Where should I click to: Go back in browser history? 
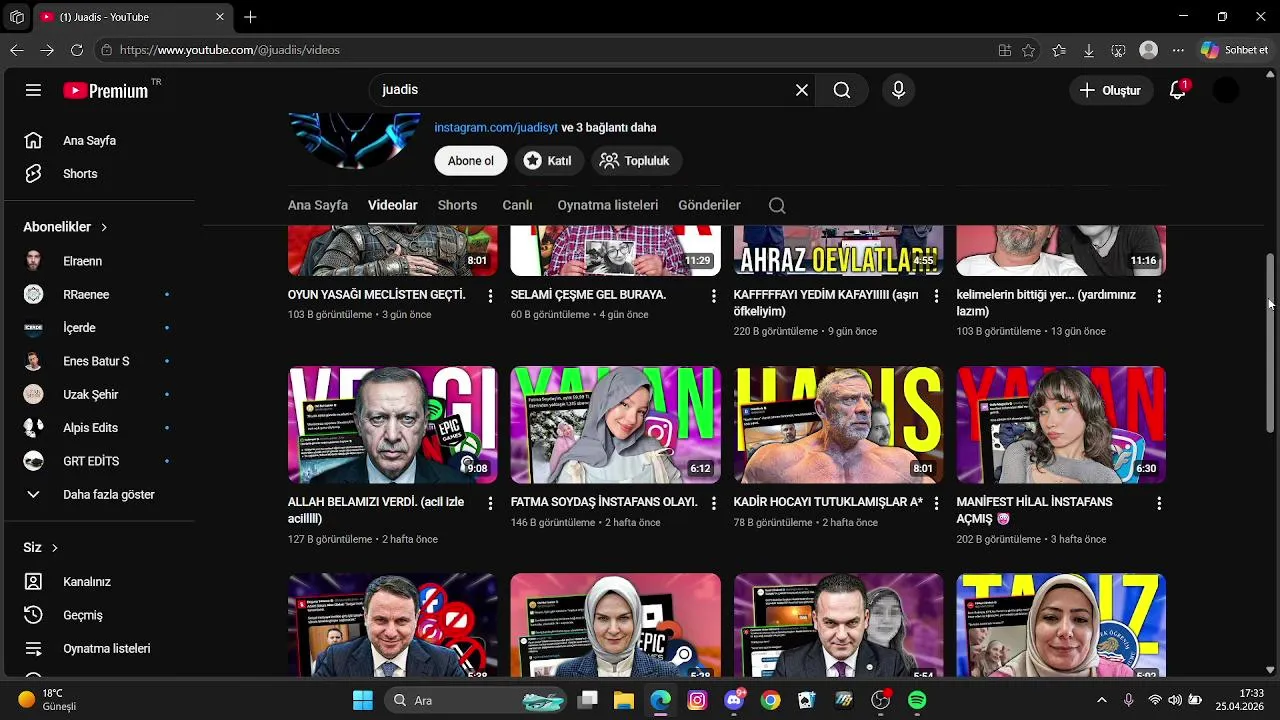coord(17,50)
